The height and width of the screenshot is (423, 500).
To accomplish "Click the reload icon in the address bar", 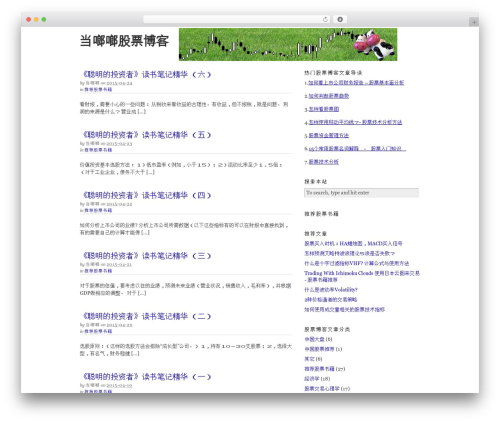I will [x=325, y=19].
